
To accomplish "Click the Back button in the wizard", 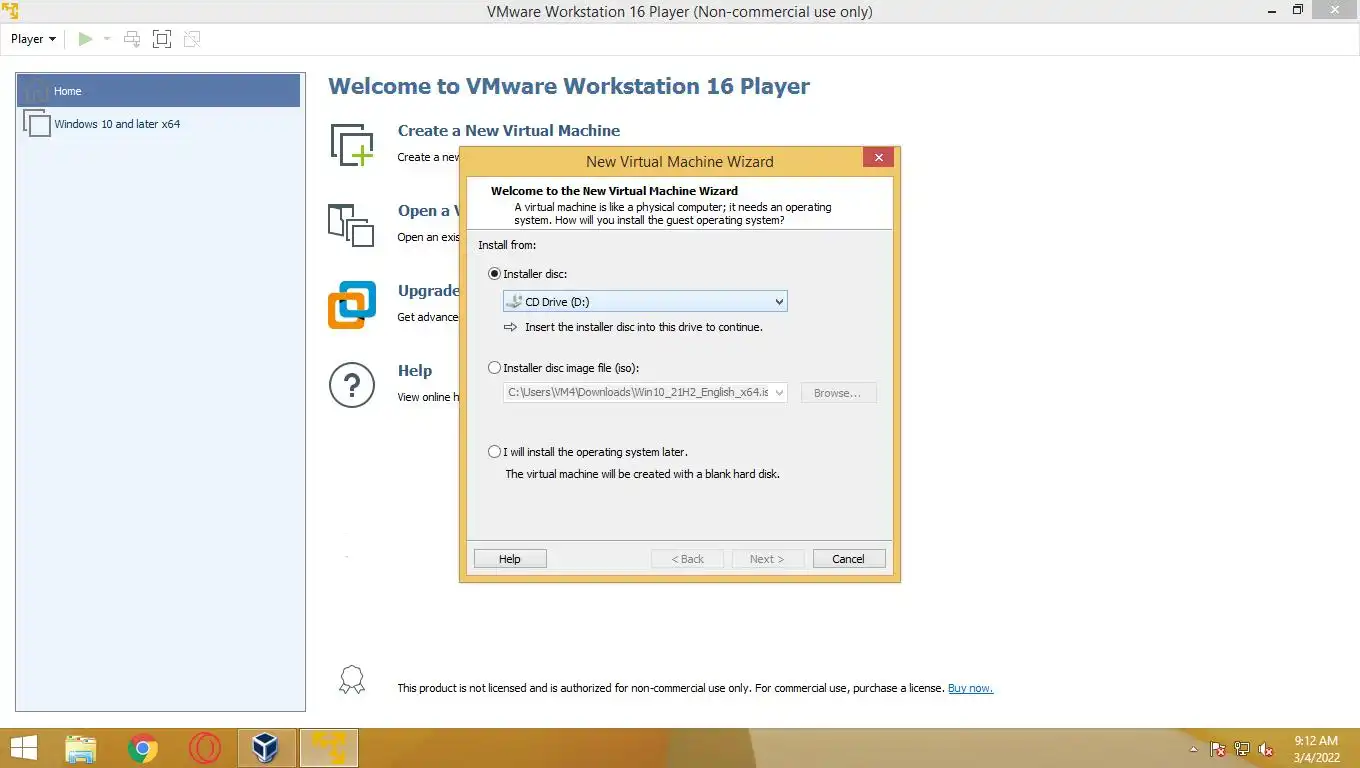I will (x=688, y=559).
